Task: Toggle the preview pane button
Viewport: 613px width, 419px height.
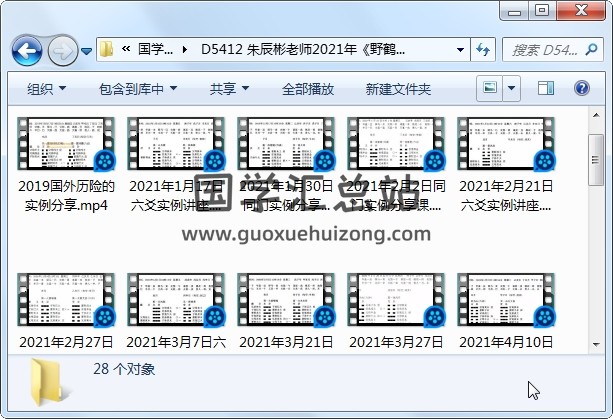Action: (x=546, y=88)
